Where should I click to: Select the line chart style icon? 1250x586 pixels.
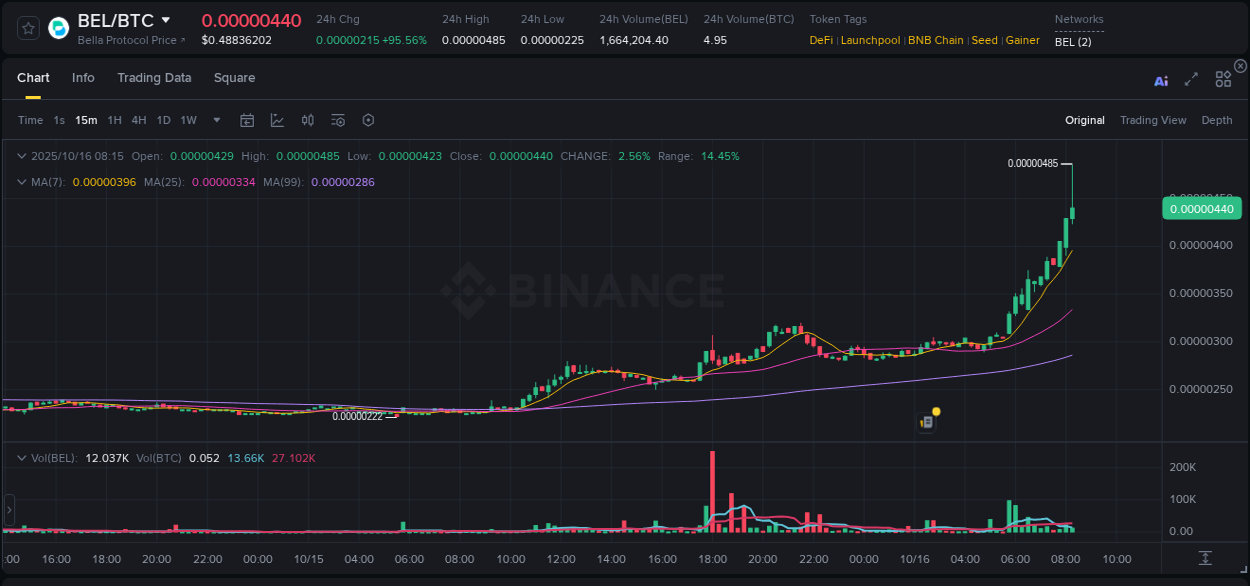(x=277, y=120)
